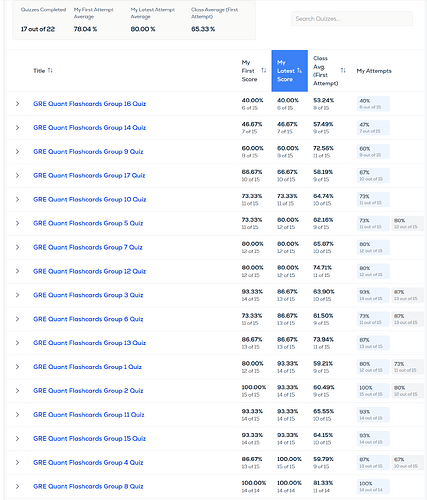Expand the Group 8 Quiz row chevron
This screenshot has height=500, width=427.
coord(17,486)
